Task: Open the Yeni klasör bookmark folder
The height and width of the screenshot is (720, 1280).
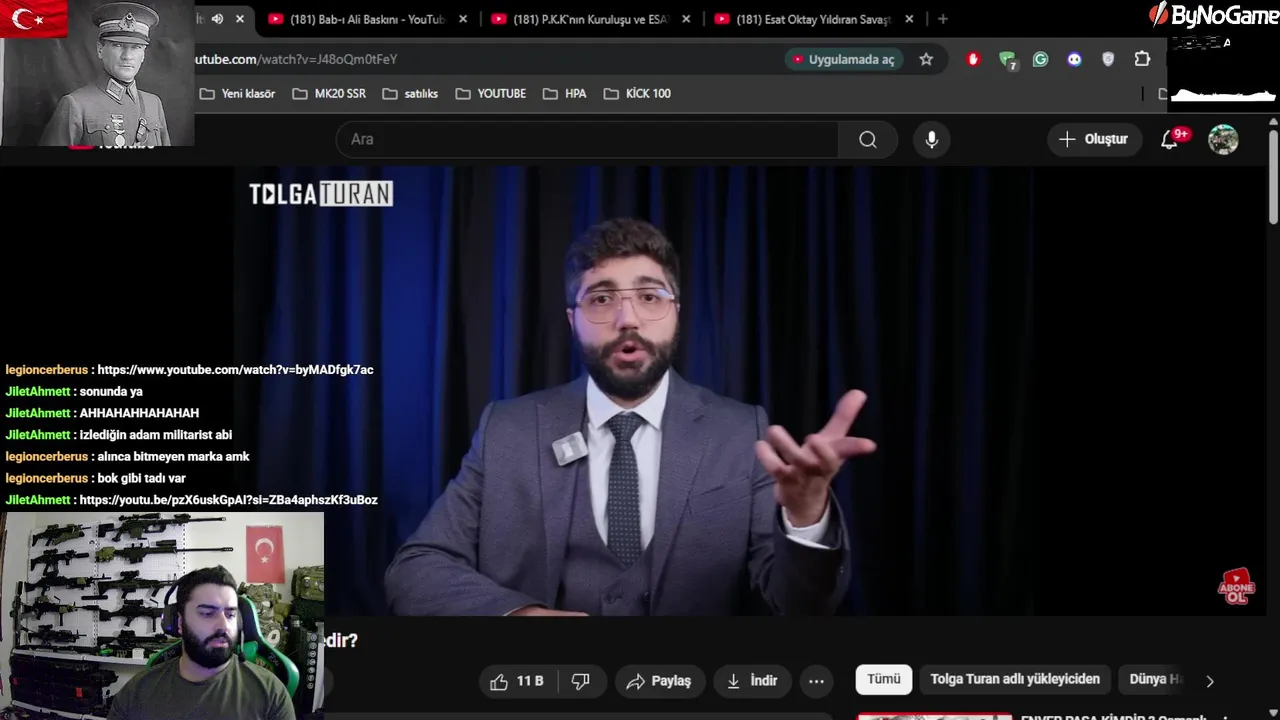Action: [x=237, y=93]
